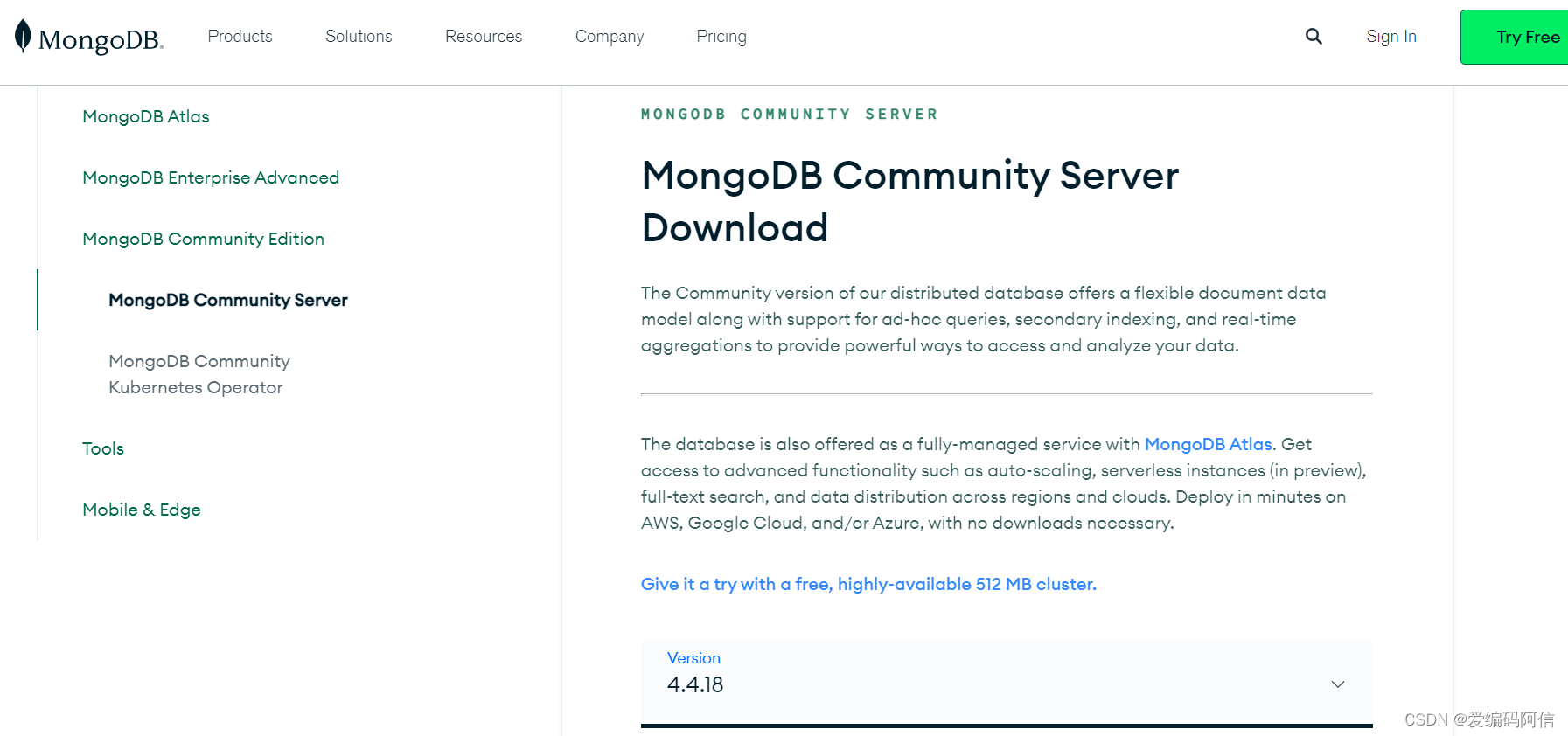
Task: Open the Products menu
Action: pyautogui.click(x=240, y=37)
